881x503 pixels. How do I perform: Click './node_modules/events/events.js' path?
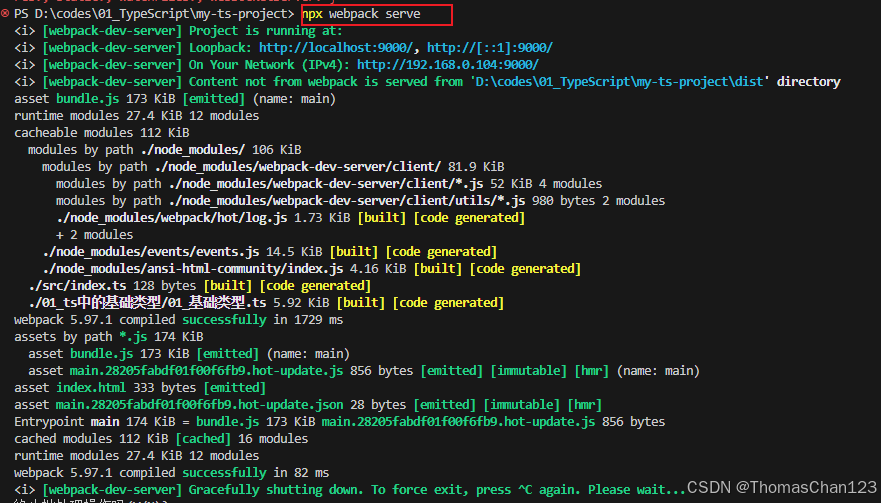pyautogui.click(x=151, y=252)
